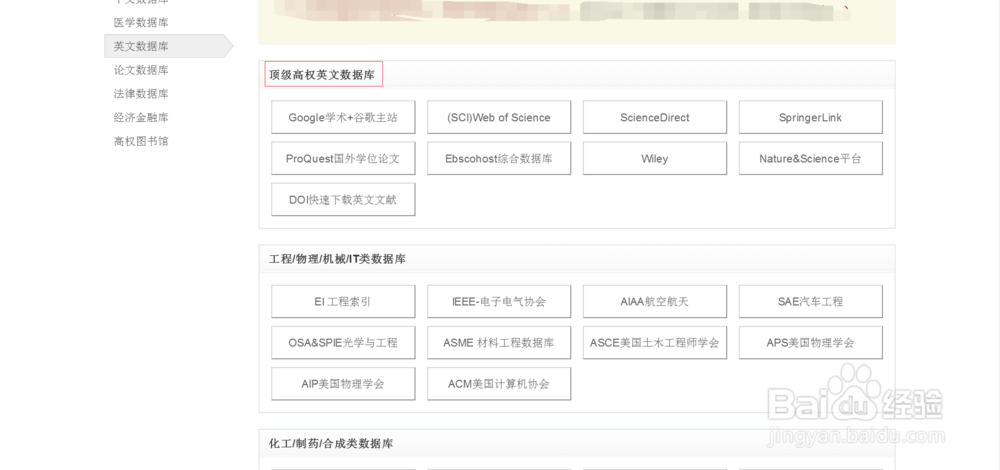Open APS美国物理学会 database
Image resolution: width=1000 pixels, height=470 pixels.
point(811,343)
